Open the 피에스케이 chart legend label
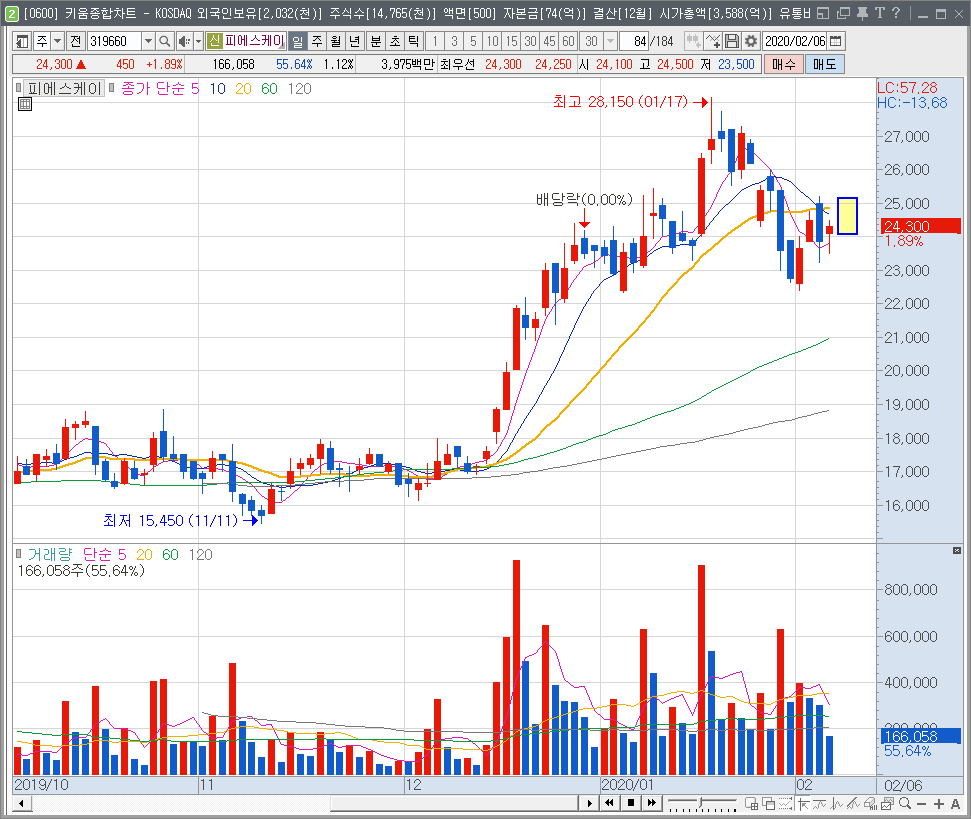 [64, 89]
